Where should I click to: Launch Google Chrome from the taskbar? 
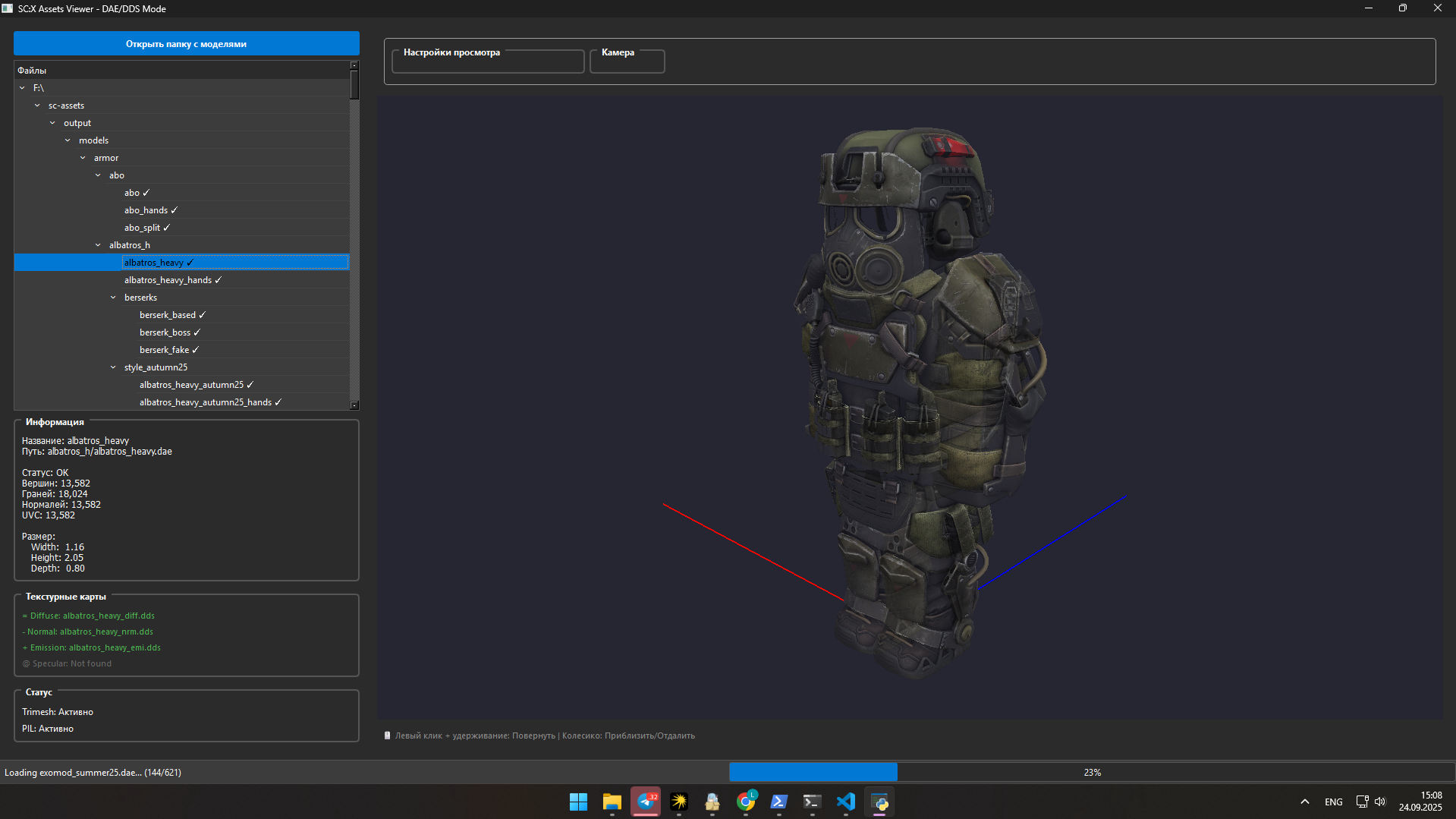[746, 802]
